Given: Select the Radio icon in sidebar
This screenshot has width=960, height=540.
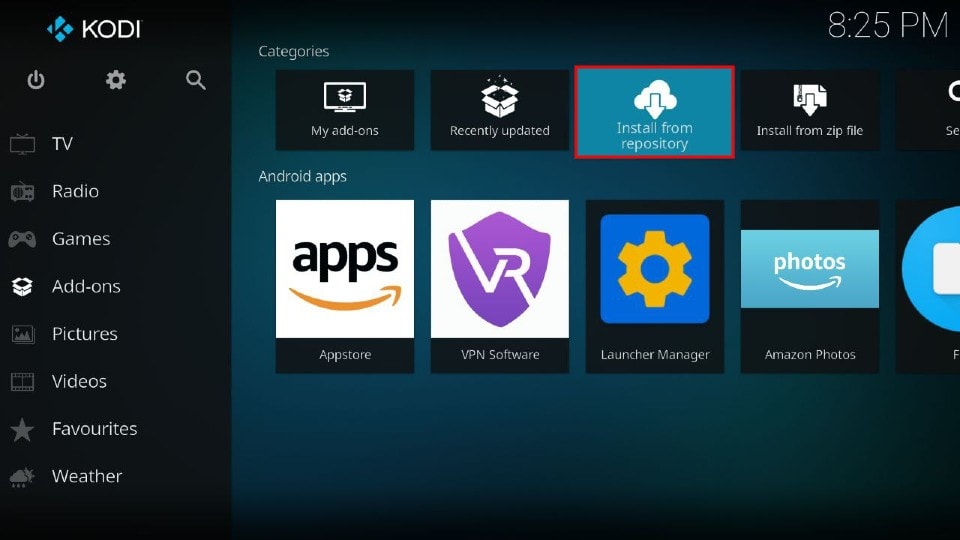Looking at the screenshot, I should (23, 191).
